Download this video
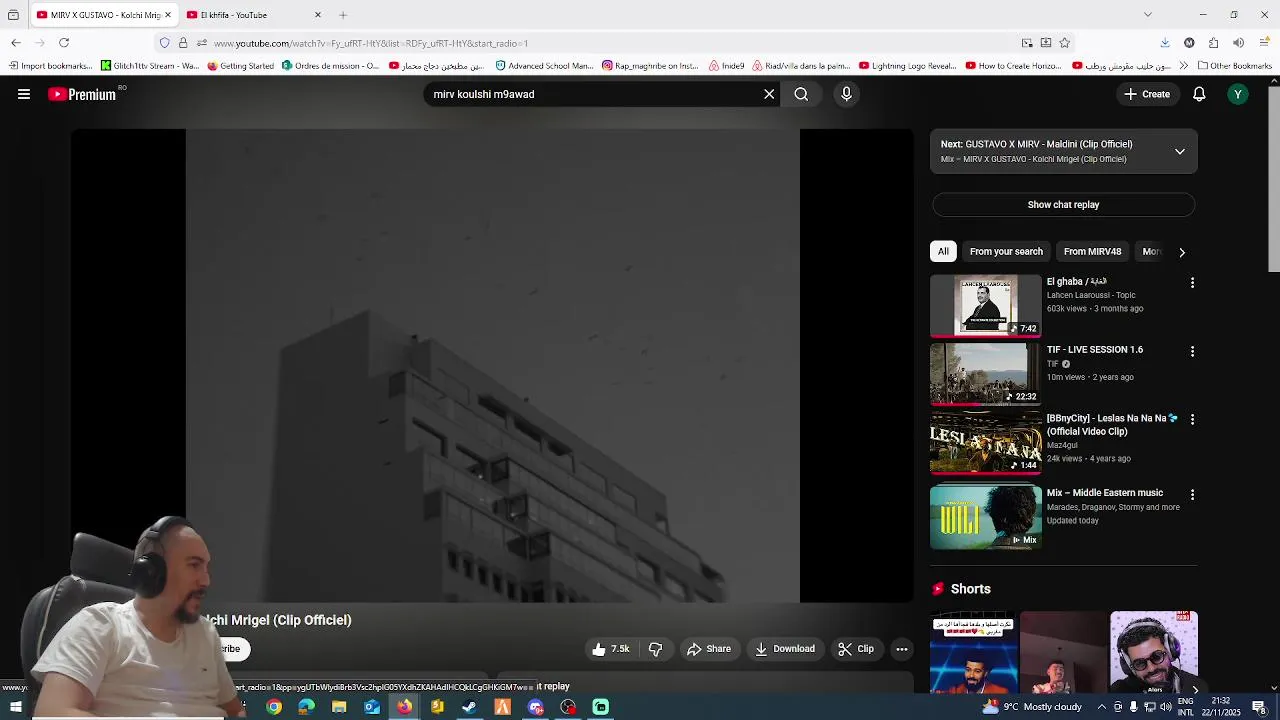The width and height of the screenshot is (1280, 720). click(x=785, y=649)
